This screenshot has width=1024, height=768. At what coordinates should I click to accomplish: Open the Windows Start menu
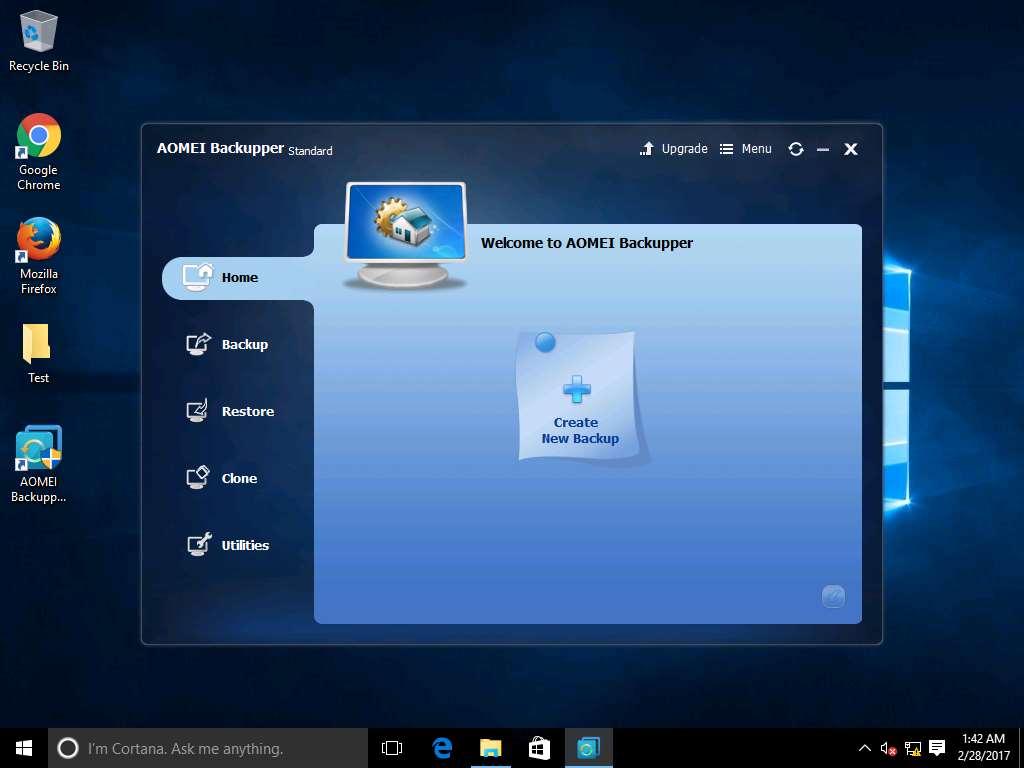tap(24, 748)
